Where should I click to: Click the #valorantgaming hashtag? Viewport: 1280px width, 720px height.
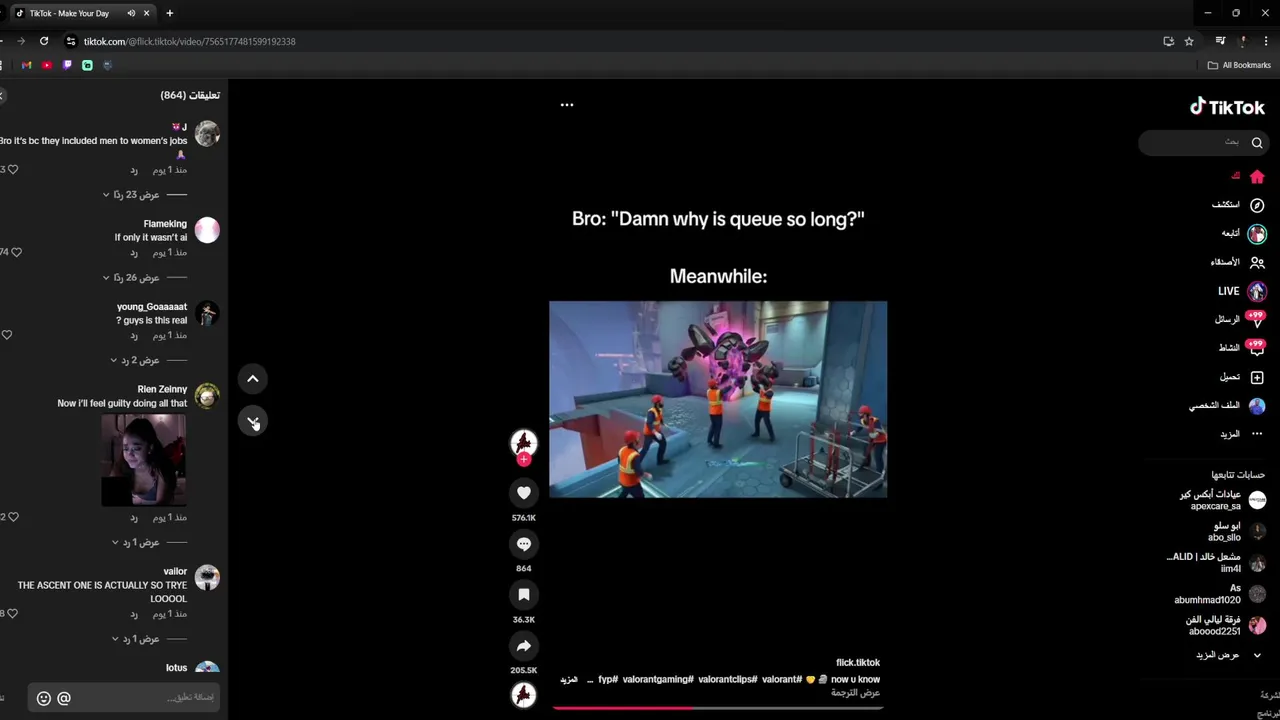[658, 679]
